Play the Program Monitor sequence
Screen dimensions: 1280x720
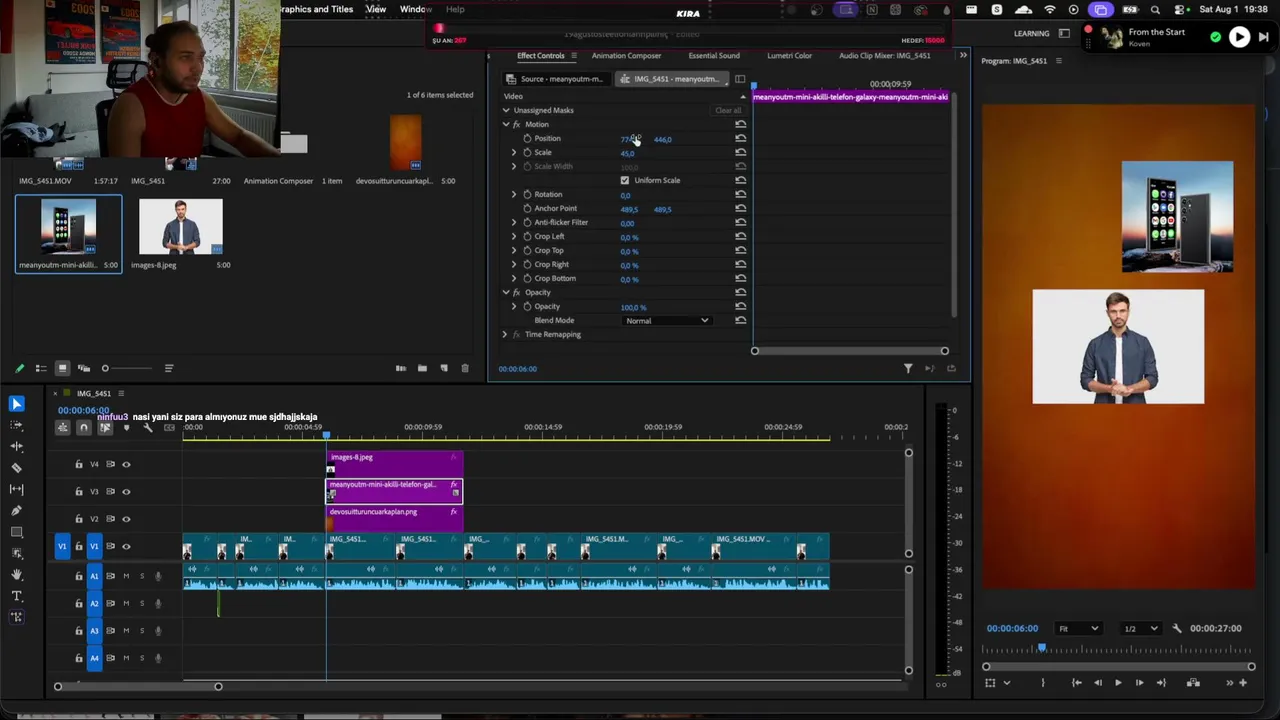click(x=1118, y=683)
